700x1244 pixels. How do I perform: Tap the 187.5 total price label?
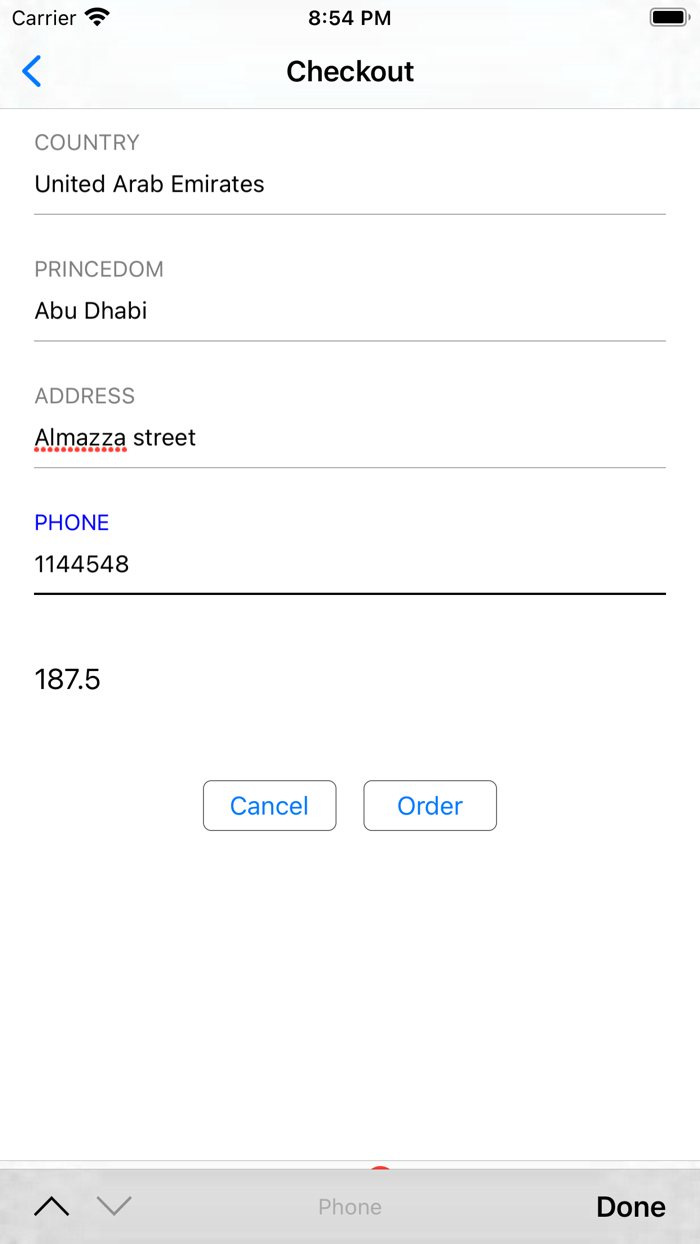coord(67,679)
